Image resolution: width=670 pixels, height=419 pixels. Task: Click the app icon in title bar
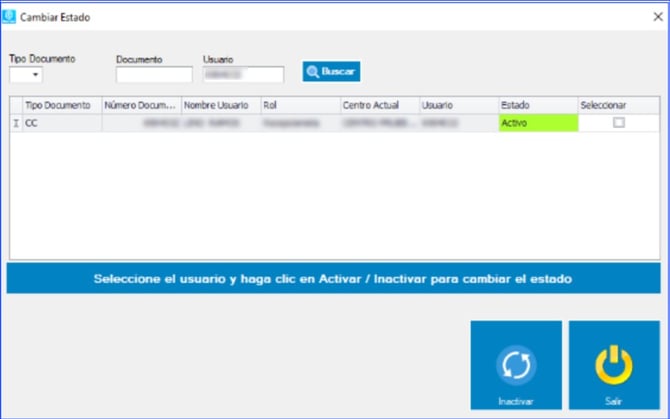tap(10, 16)
